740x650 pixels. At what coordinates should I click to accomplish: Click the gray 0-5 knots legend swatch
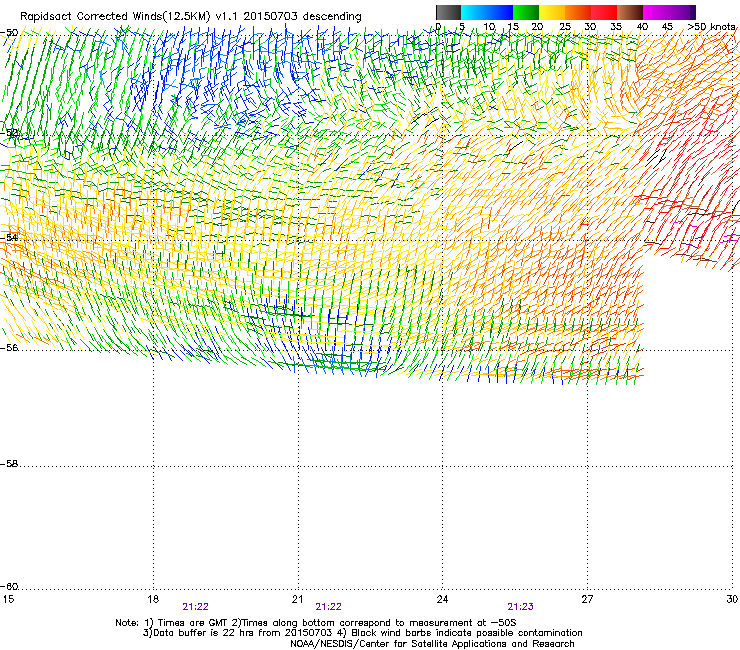(448, 12)
